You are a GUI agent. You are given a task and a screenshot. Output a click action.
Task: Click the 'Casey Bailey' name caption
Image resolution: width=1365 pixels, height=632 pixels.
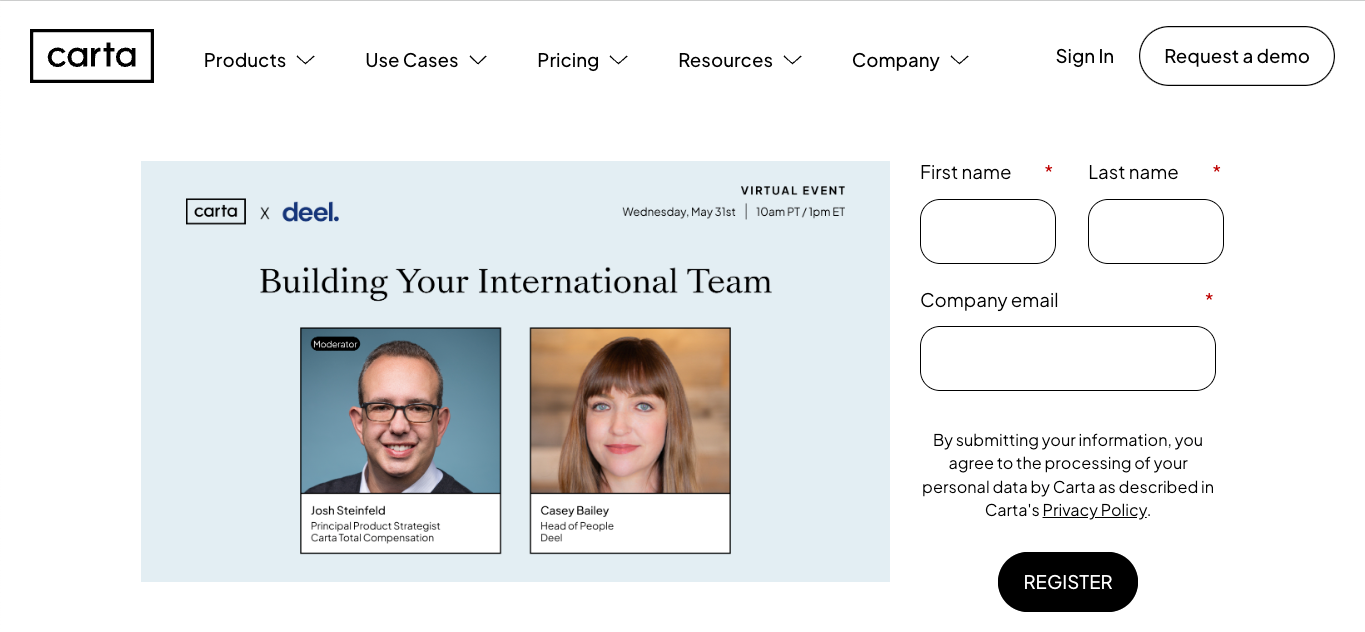[x=575, y=510]
